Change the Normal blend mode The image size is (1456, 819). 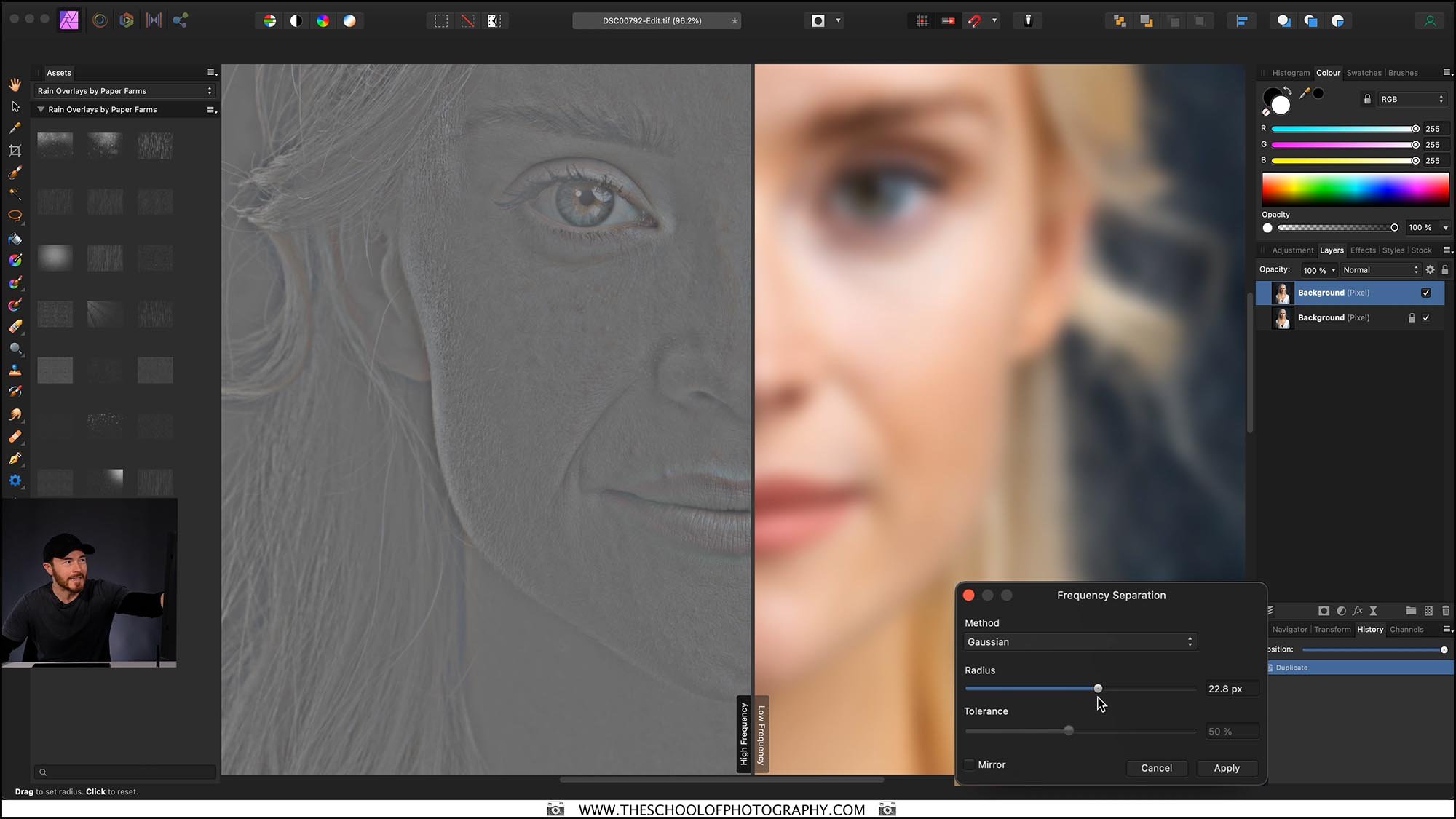(x=1380, y=269)
